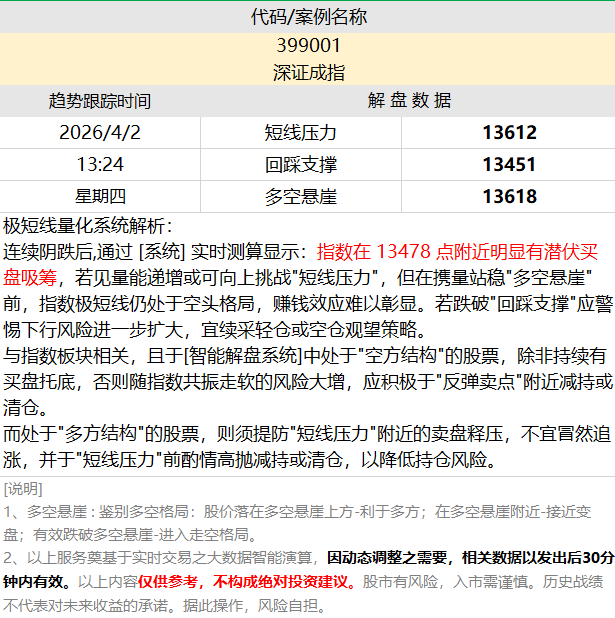Click the 极短线量化系统解析 heading
The height and width of the screenshot is (618, 615).
88,226
